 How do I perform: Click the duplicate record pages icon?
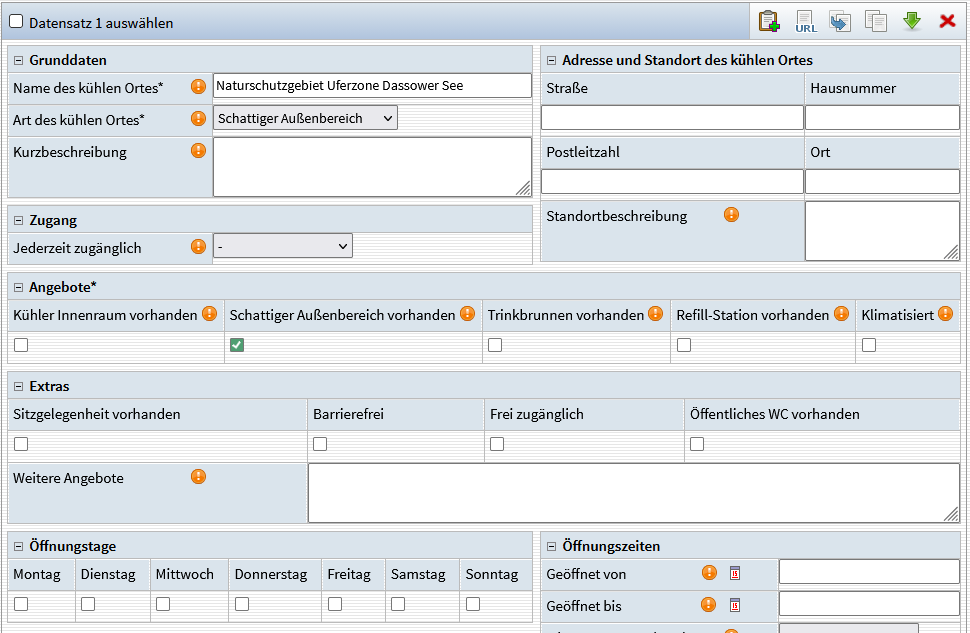tap(876, 21)
